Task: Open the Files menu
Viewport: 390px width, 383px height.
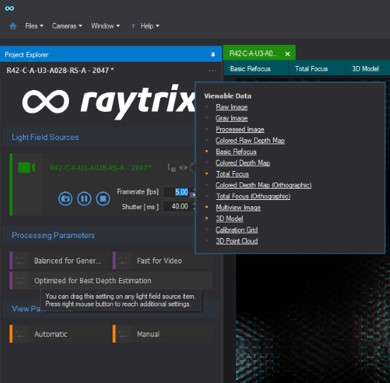Action: coord(34,26)
